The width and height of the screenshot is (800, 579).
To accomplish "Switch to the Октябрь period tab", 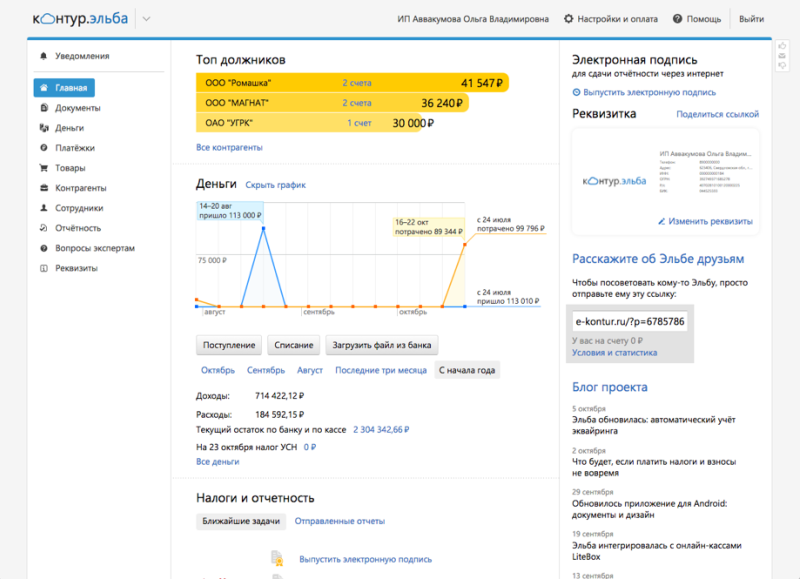I will pos(218,370).
